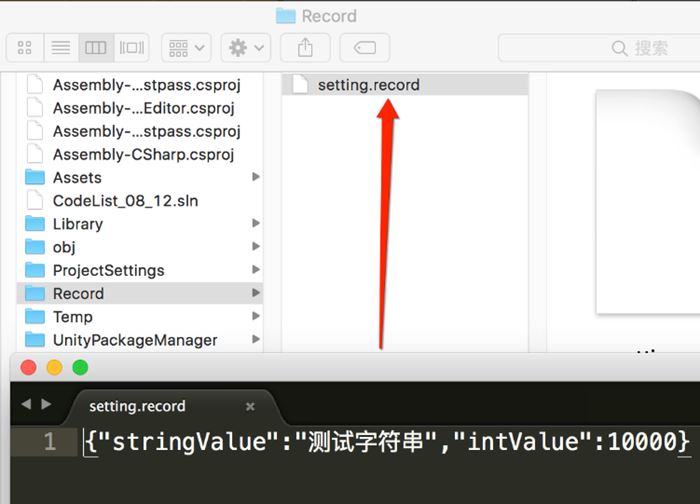
Task: Select the setting.record file in Finder
Action: pos(368,85)
